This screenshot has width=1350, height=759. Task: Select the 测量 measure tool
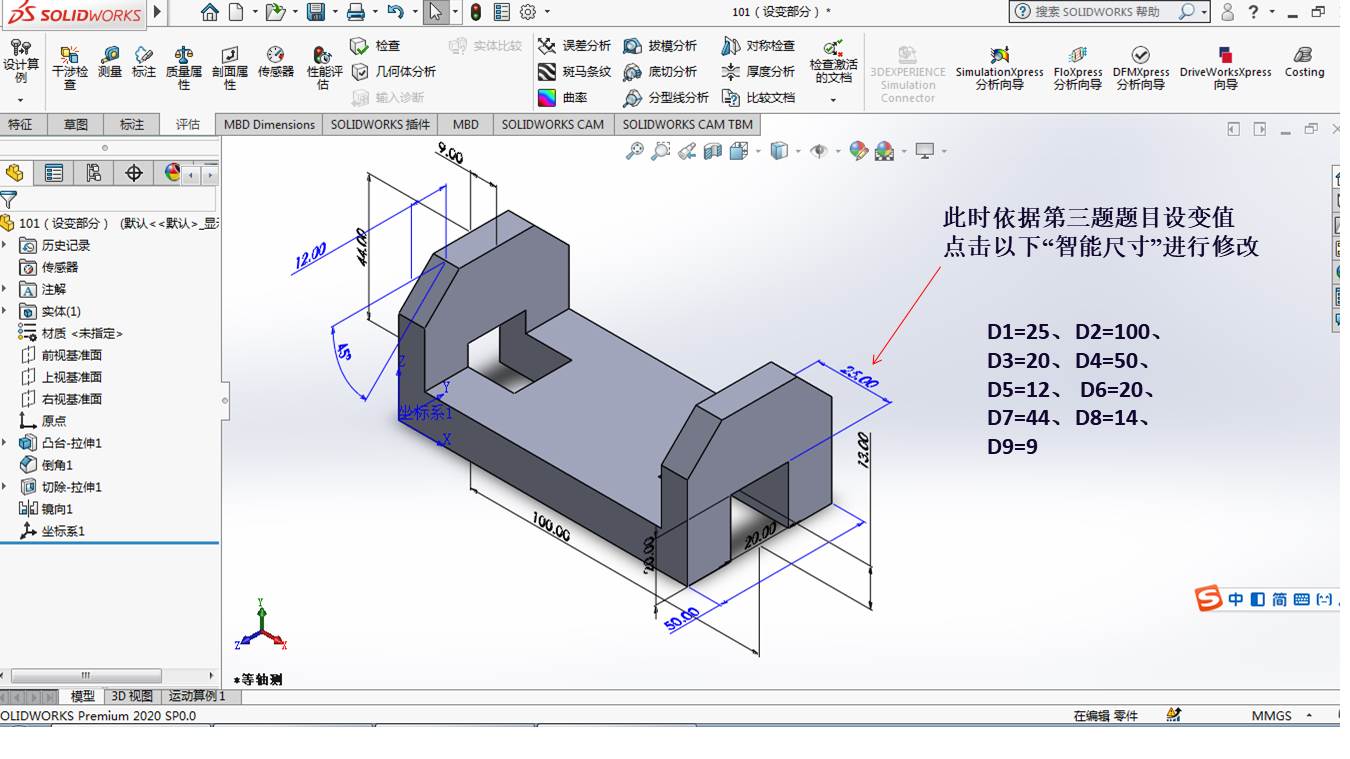click(x=110, y=61)
